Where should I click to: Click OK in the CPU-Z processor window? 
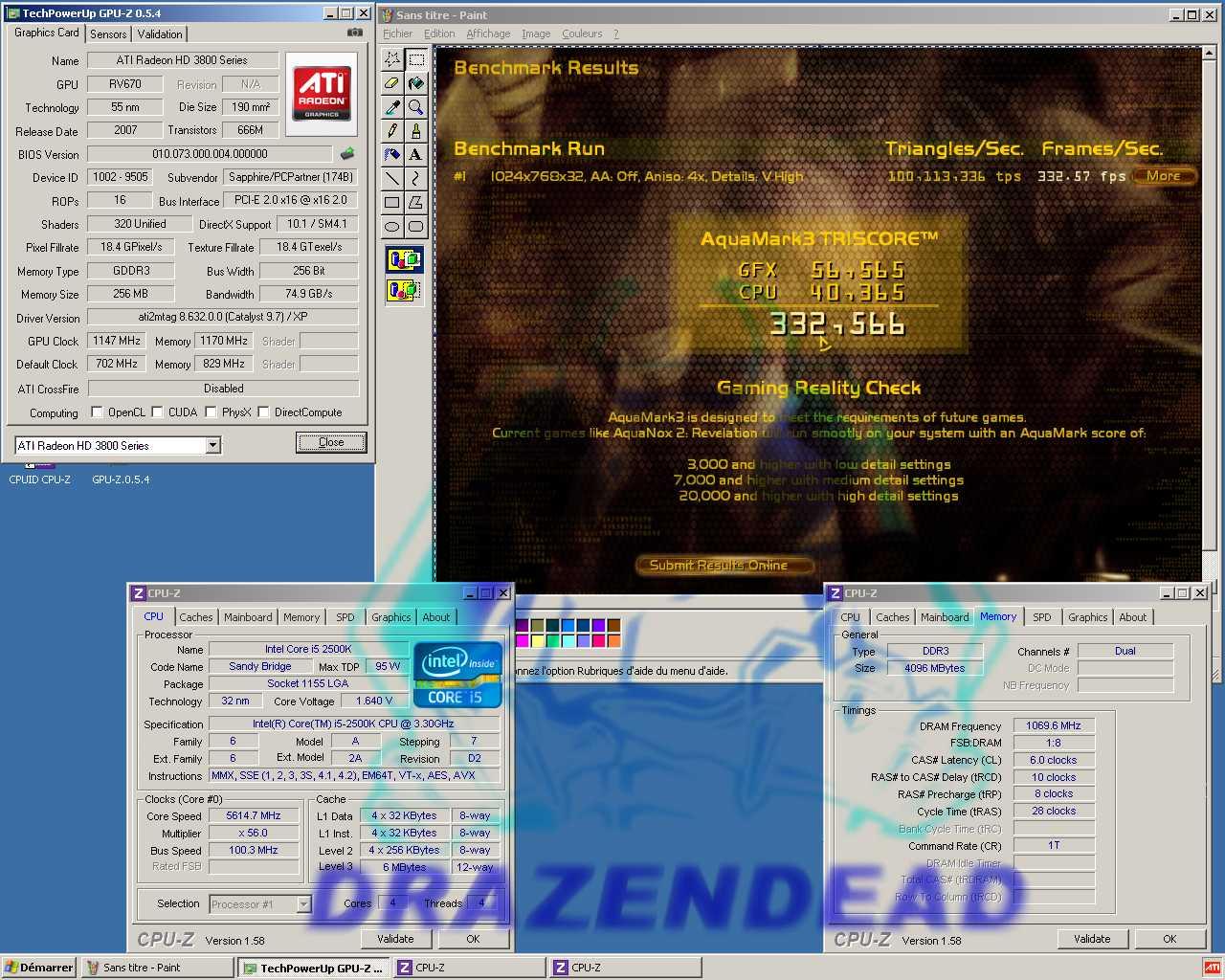click(x=473, y=939)
